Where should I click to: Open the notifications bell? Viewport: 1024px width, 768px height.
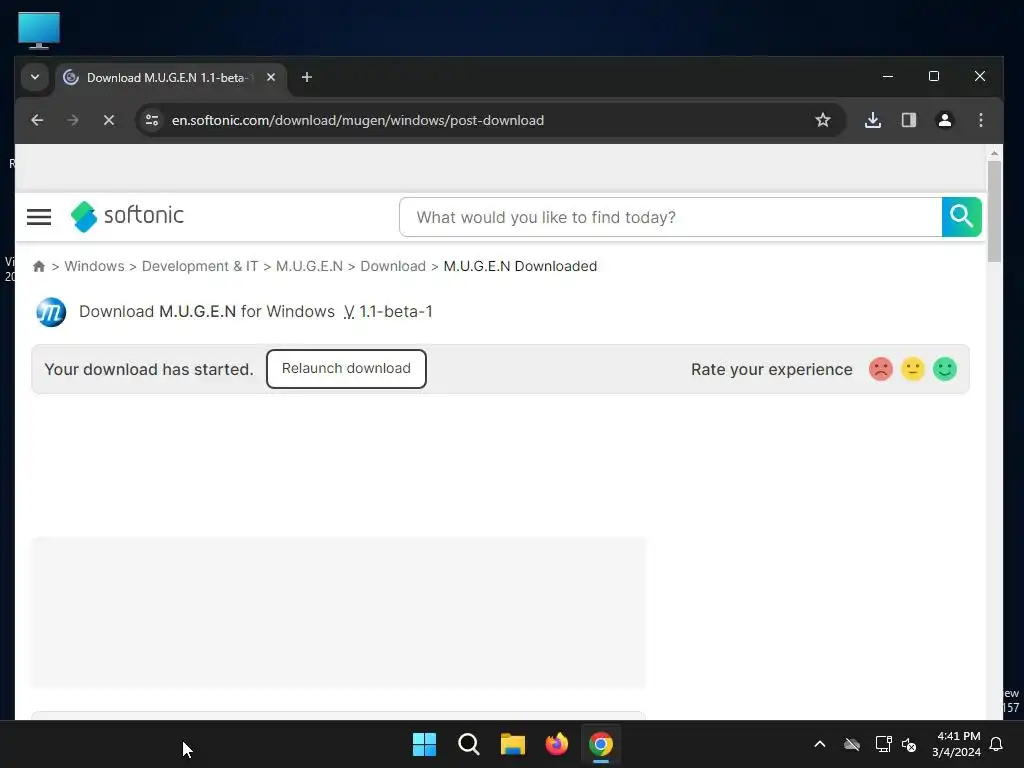997,744
